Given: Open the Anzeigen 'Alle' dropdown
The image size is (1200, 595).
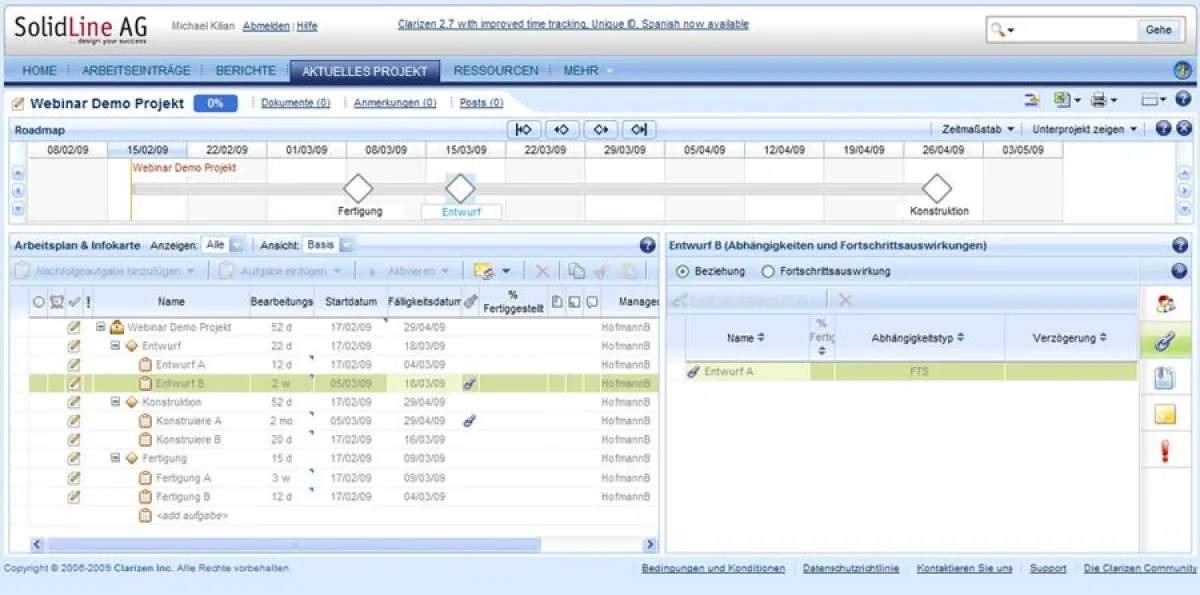Looking at the screenshot, I should tap(236, 245).
